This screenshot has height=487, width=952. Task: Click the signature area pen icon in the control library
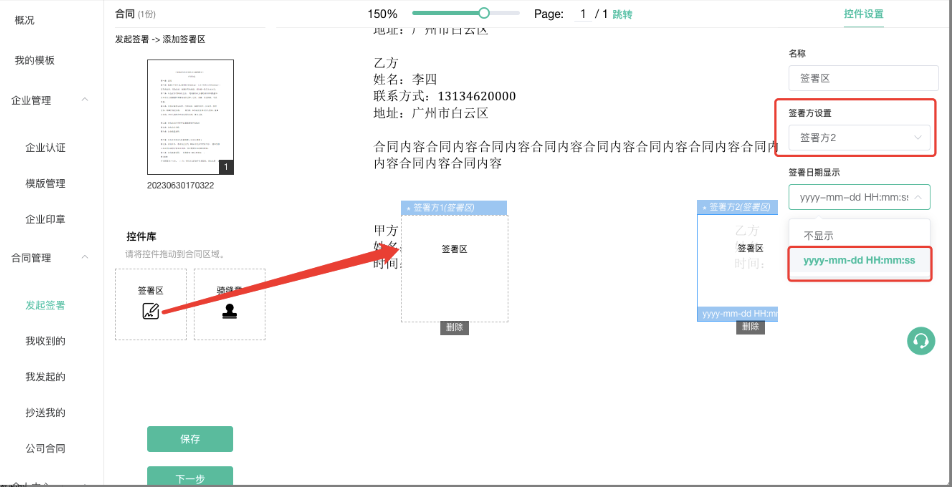point(150,310)
